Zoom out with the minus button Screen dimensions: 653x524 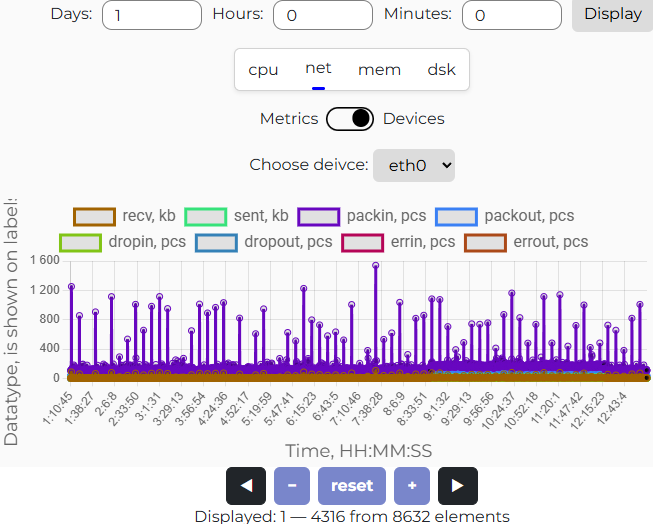pos(291,486)
